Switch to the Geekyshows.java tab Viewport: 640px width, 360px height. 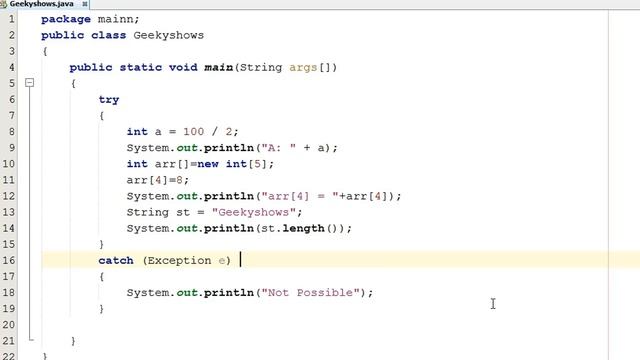[x=41, y=4]
